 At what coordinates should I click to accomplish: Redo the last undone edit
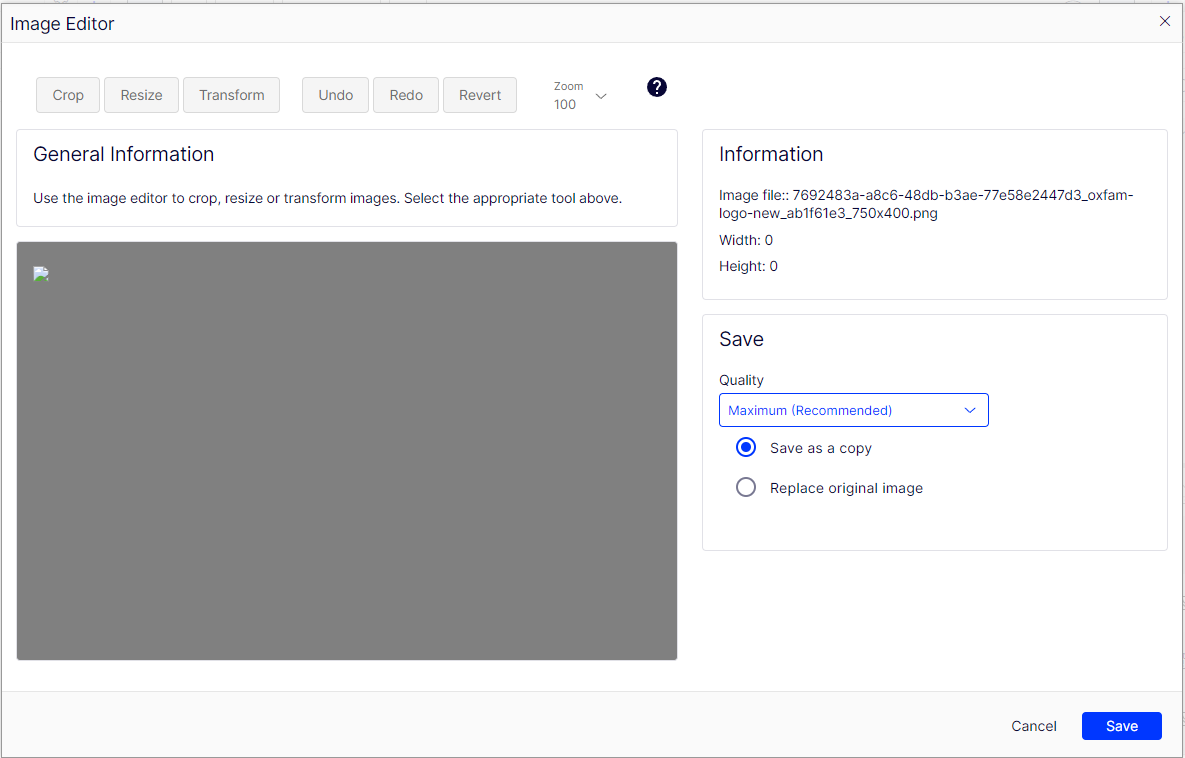406,95
